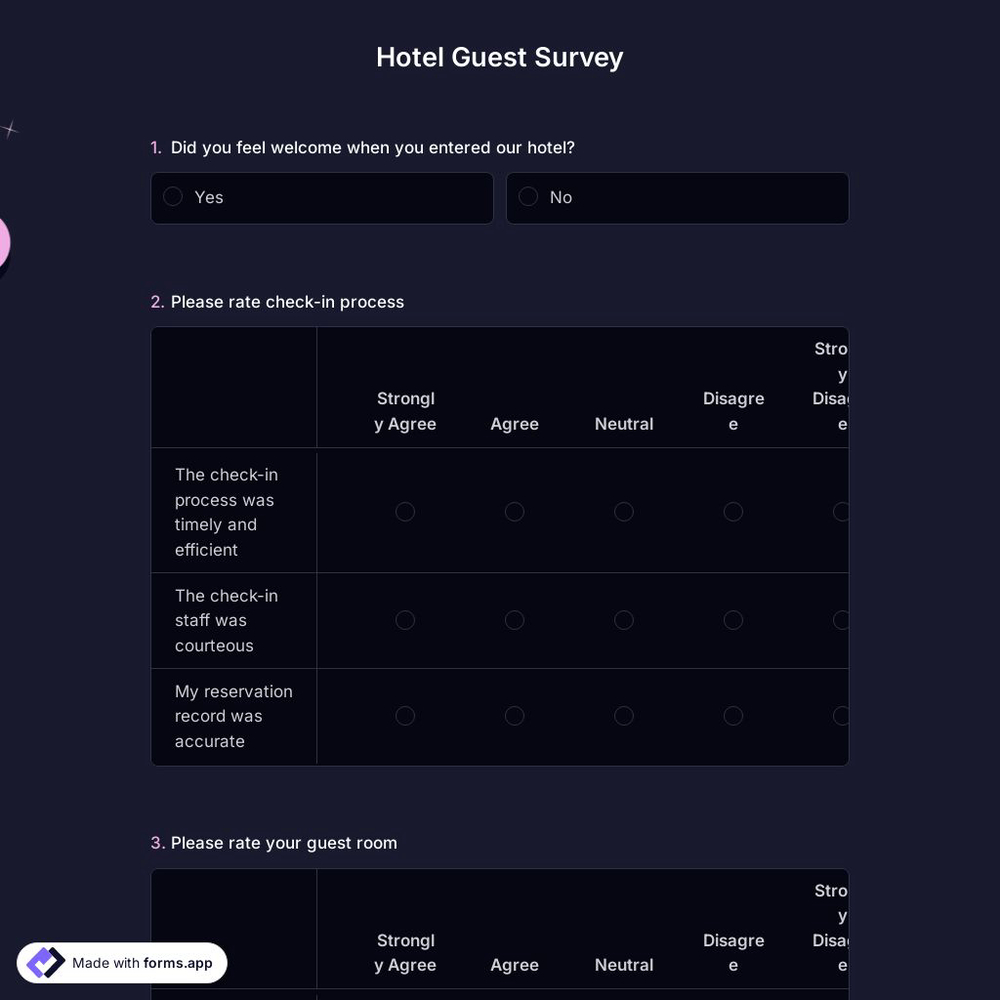Rate check-in staff courtesy as Agree
1000x1000 pixels.
click(x=514, y=620)
